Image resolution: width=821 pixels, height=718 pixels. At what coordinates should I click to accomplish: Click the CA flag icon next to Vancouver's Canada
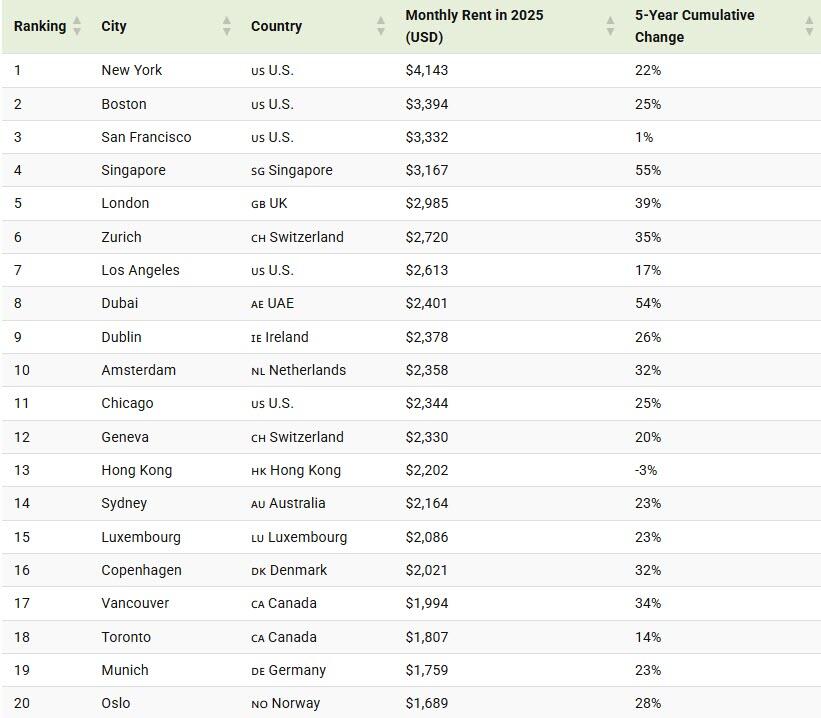pyautogui.click(x=260, y=603)
